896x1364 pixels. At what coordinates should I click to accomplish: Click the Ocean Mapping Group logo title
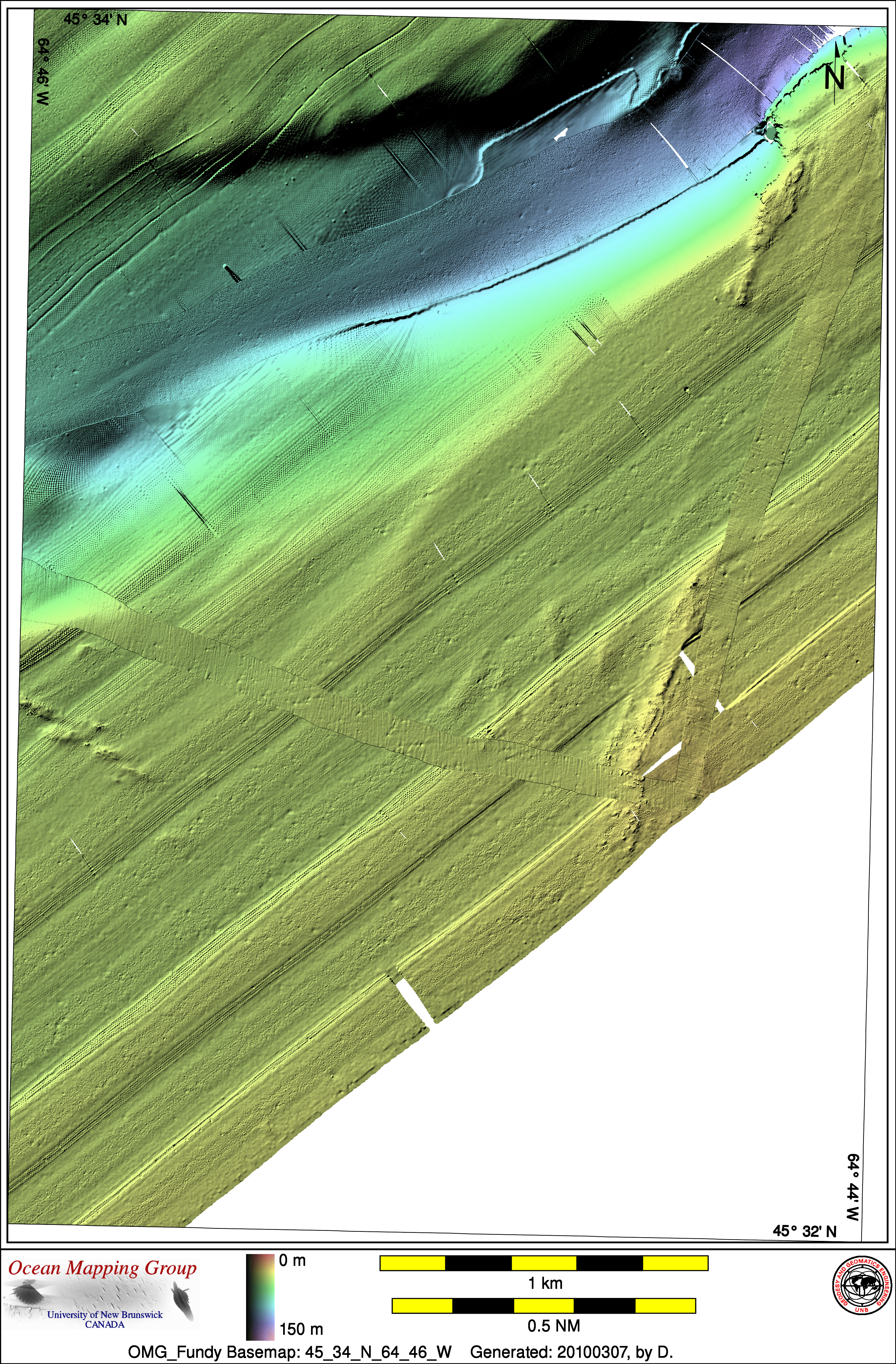pyautogui.click(x=102, y=1268)
